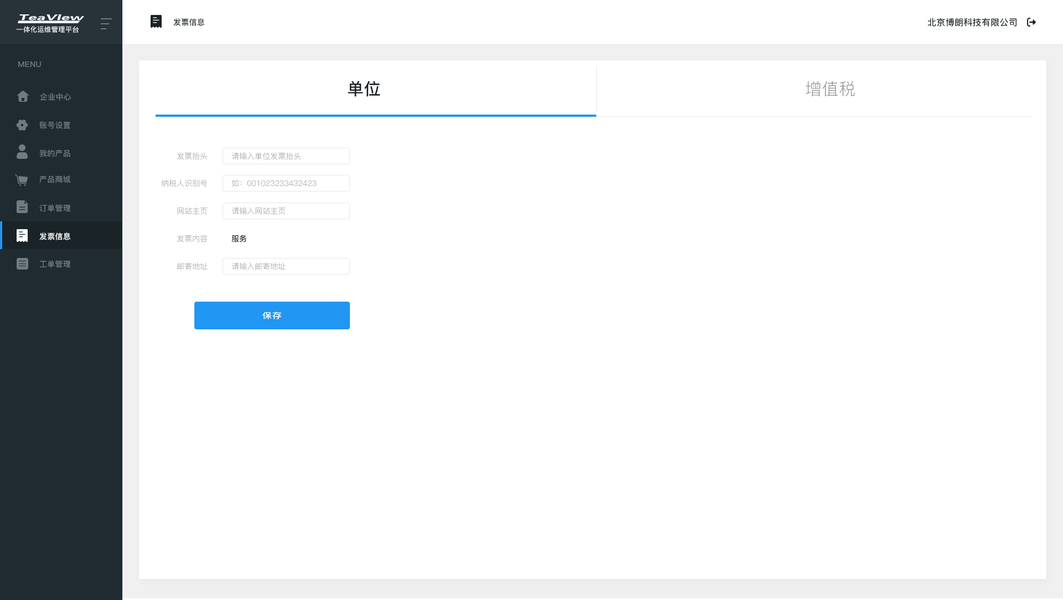
Task: Click company name 北京博朗科技有限公司
Action: (x=972, y=22)
